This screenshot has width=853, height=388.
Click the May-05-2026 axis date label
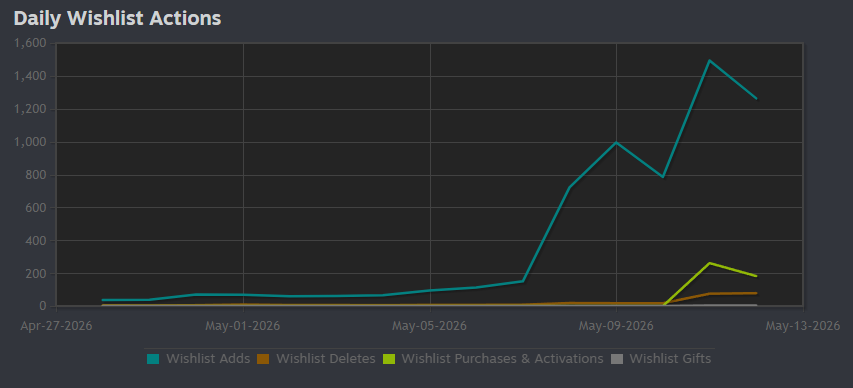tap(429, 326)
